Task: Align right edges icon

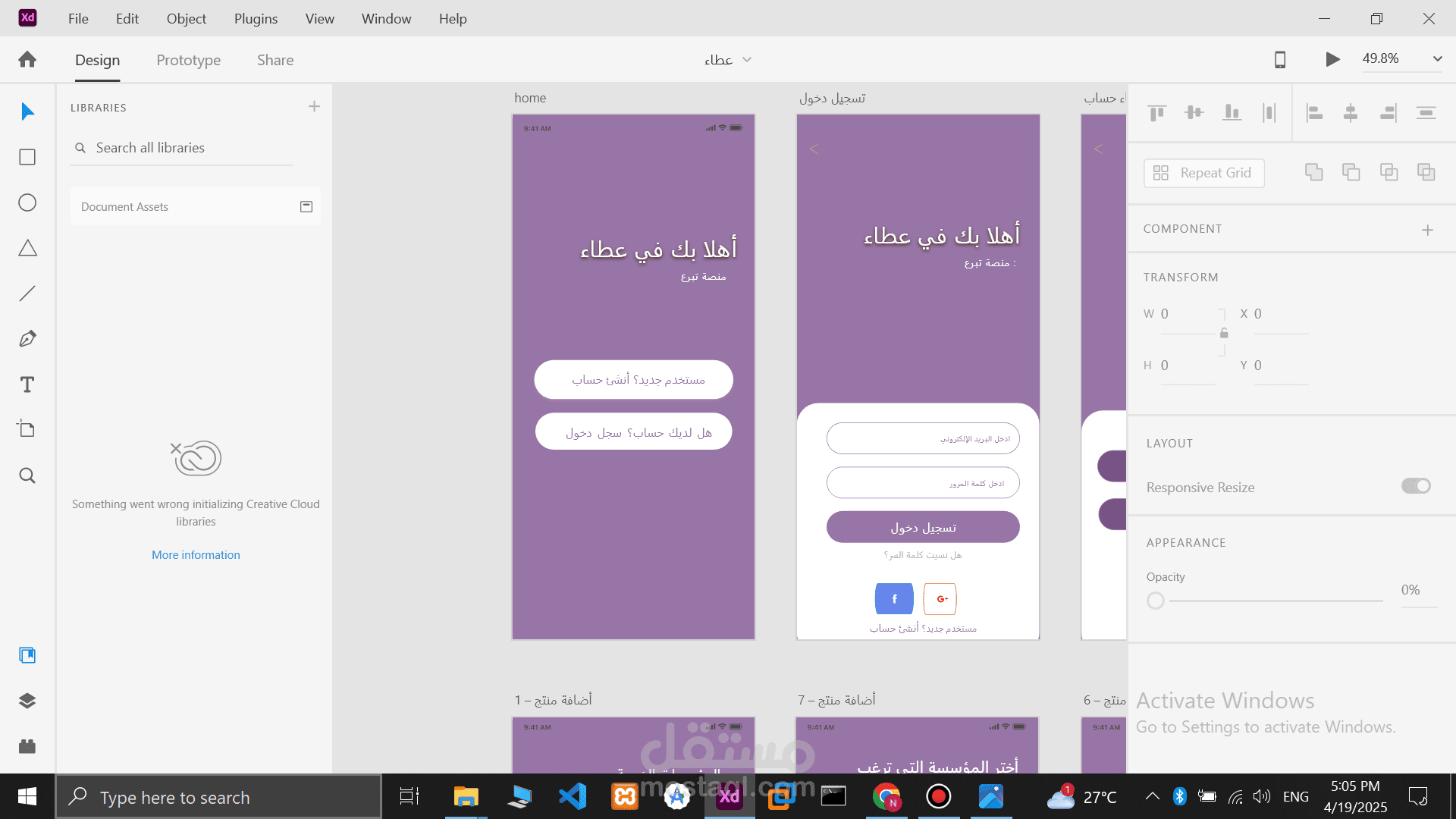Action: pyautogui.click(x=1389, y=113)
